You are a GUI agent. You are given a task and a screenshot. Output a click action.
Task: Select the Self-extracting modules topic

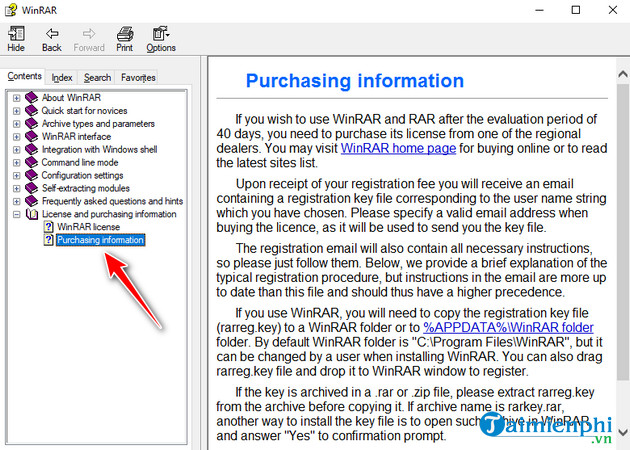pos(86,188)
